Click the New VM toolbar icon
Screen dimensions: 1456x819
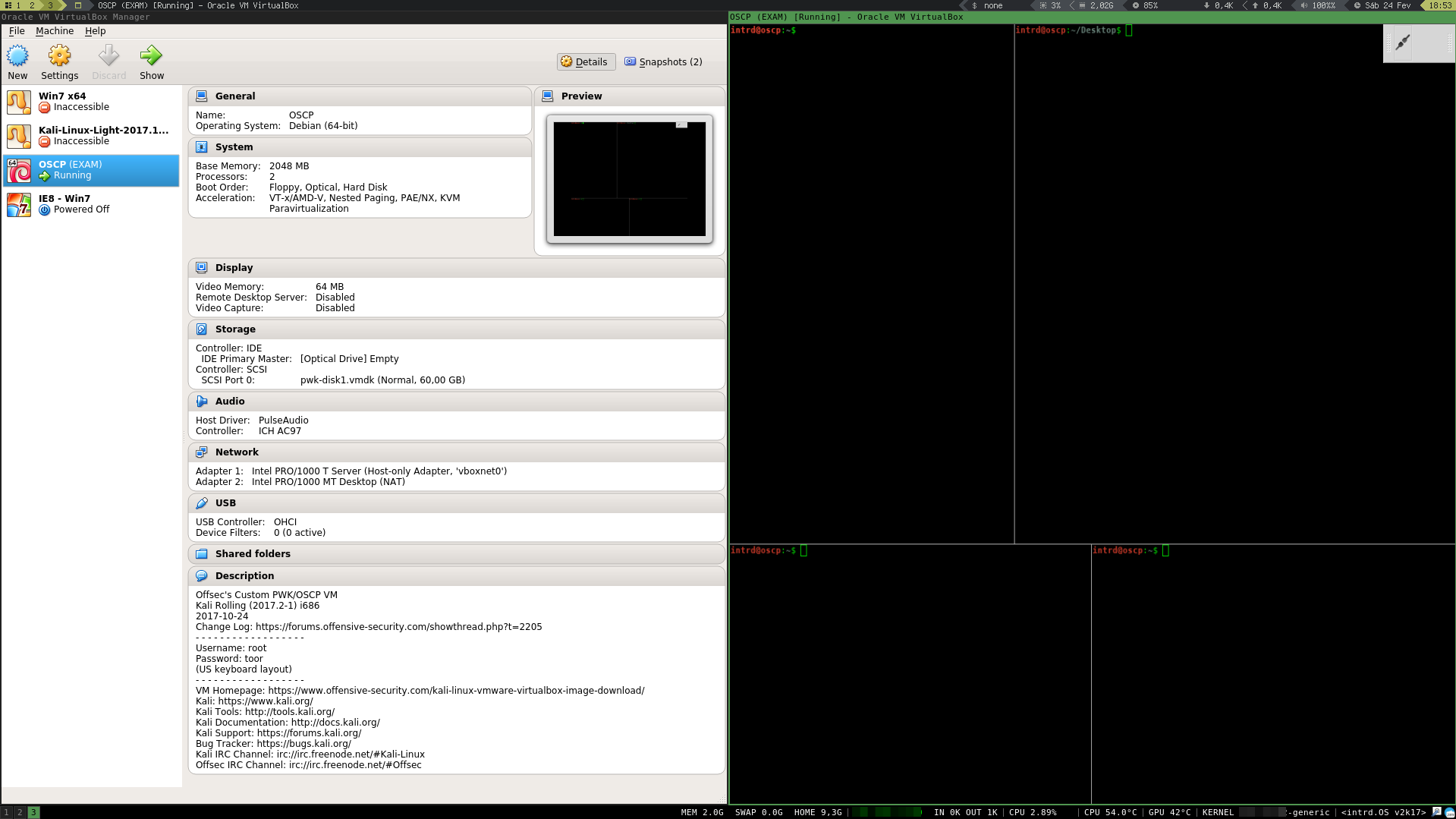17,55
